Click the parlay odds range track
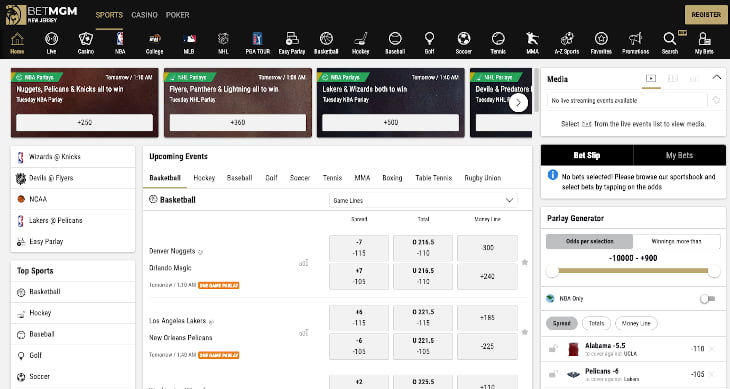Viewport: 730px width, 389px height. coord(633,271)
